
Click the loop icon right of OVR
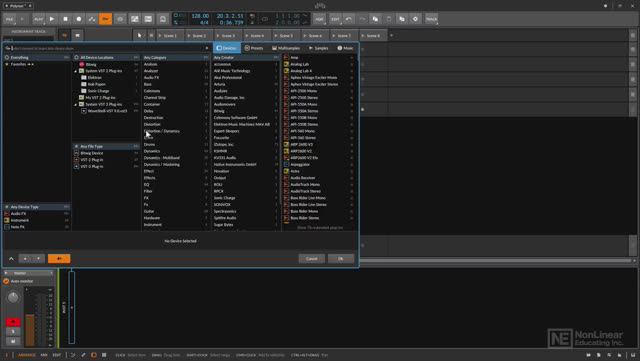click(120, 19)
